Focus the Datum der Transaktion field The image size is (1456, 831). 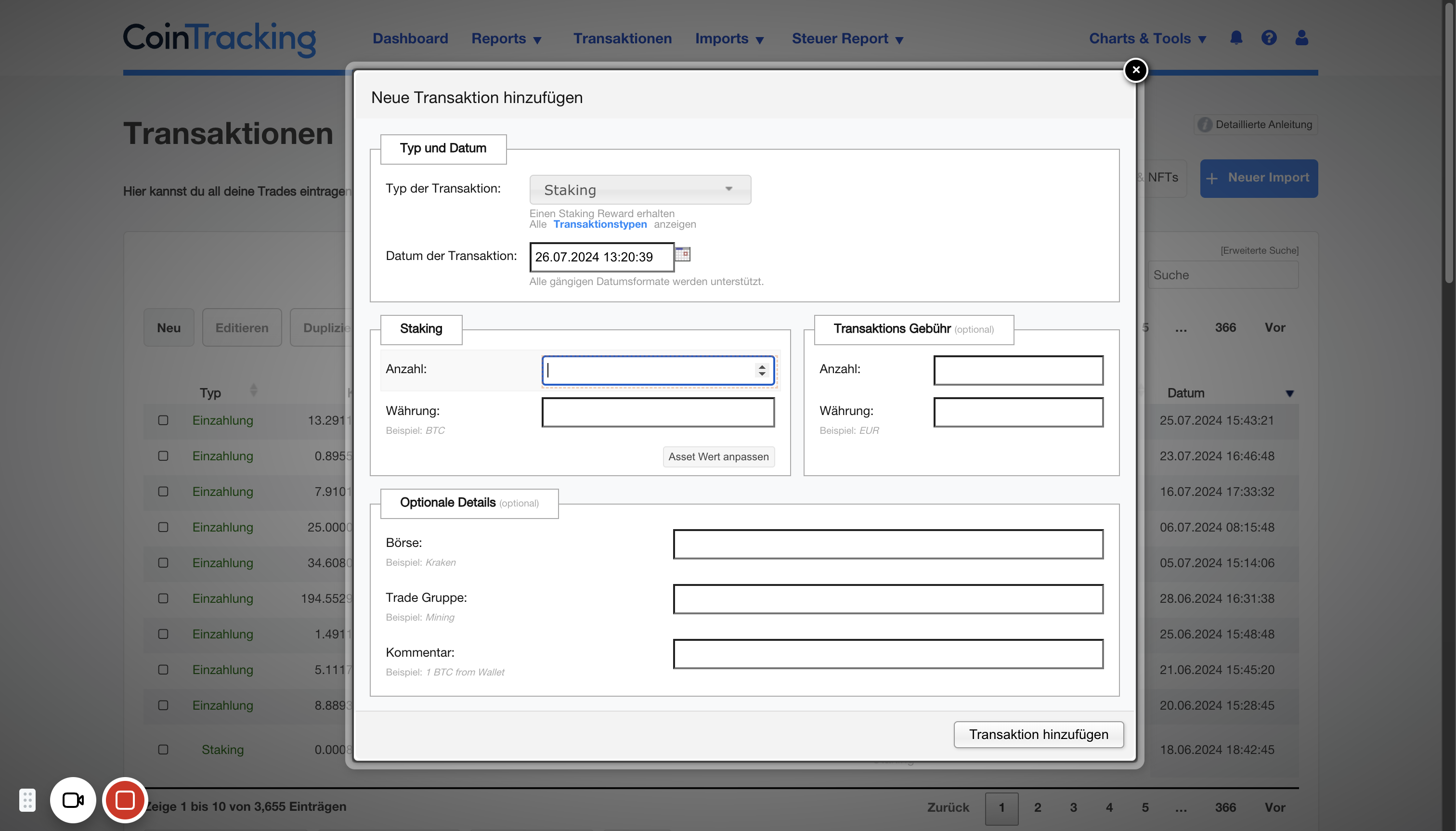[x=601, y=257]
